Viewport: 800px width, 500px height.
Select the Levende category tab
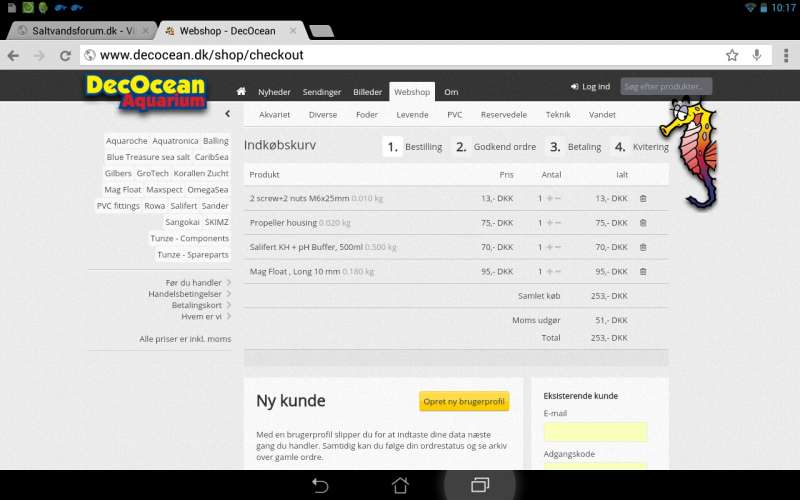(x=412, y=115)
